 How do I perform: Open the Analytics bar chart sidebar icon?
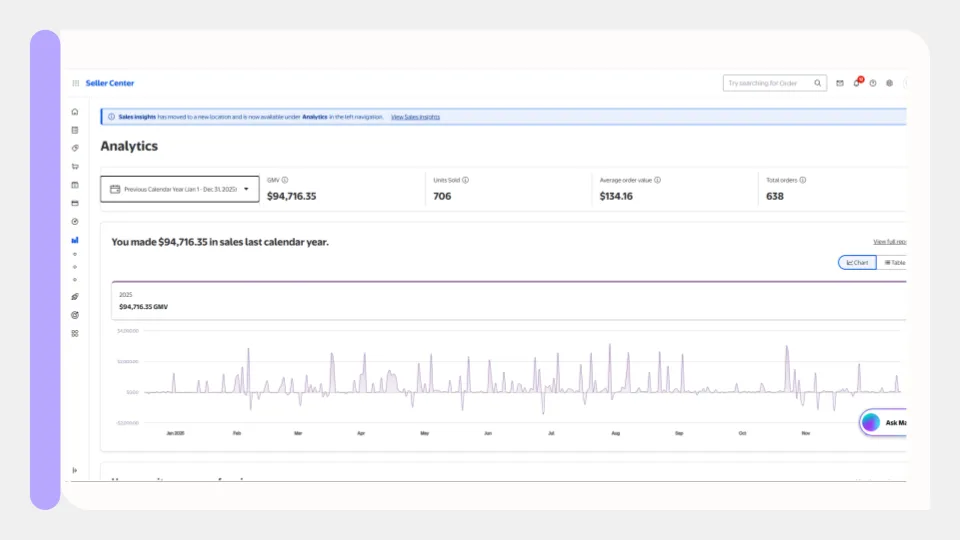pos(75,240)
